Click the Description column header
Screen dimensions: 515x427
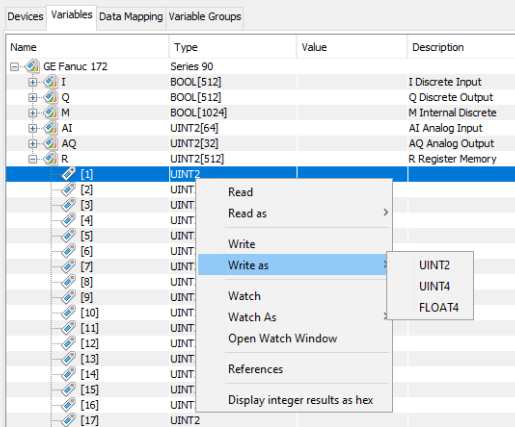(x=461, y=47)
